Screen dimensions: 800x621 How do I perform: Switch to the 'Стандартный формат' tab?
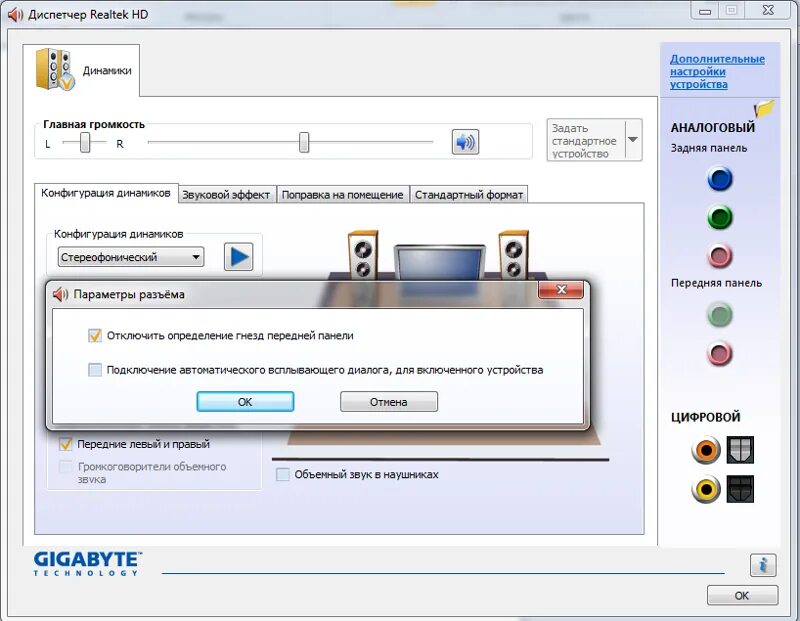click(x=468, y=194)
